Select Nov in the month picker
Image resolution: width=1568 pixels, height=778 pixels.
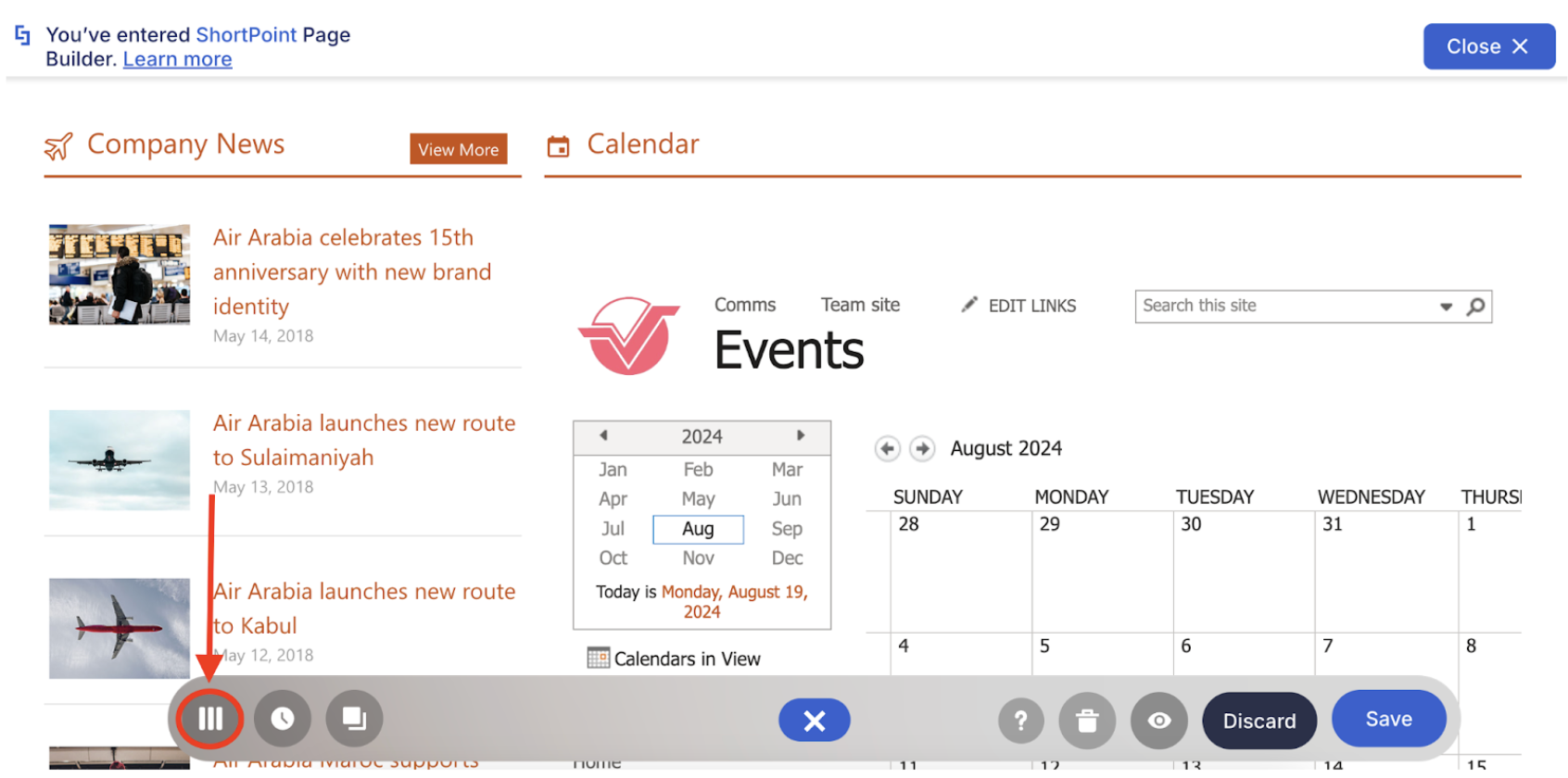click(x=698, y=558)
